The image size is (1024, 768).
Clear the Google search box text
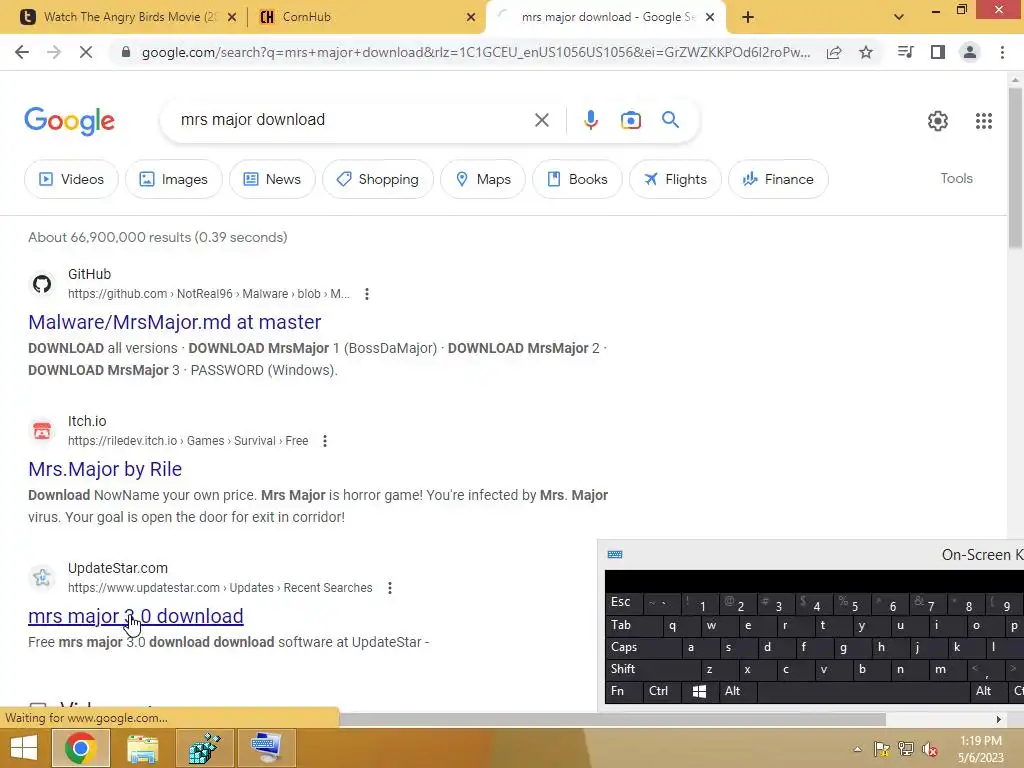click(541, 120)
